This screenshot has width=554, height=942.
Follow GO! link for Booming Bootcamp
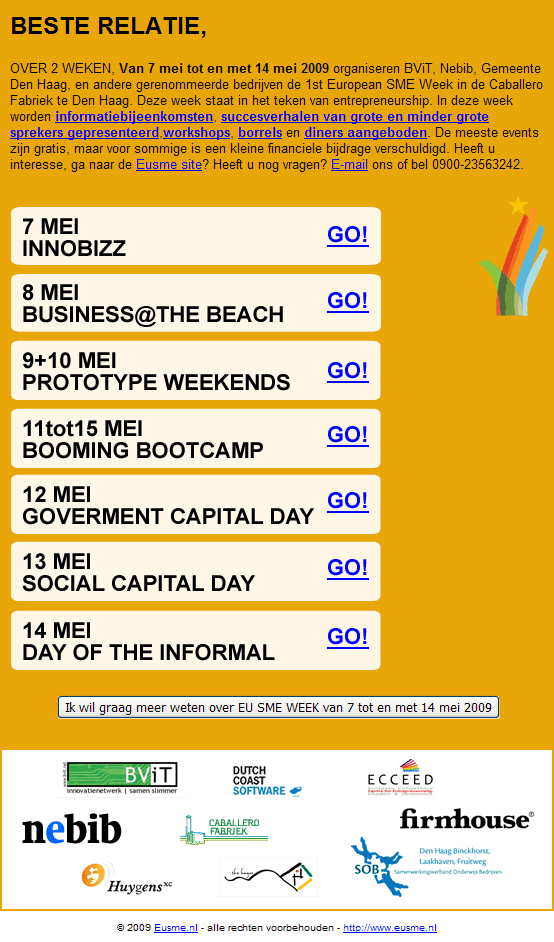tap(347, 434)
